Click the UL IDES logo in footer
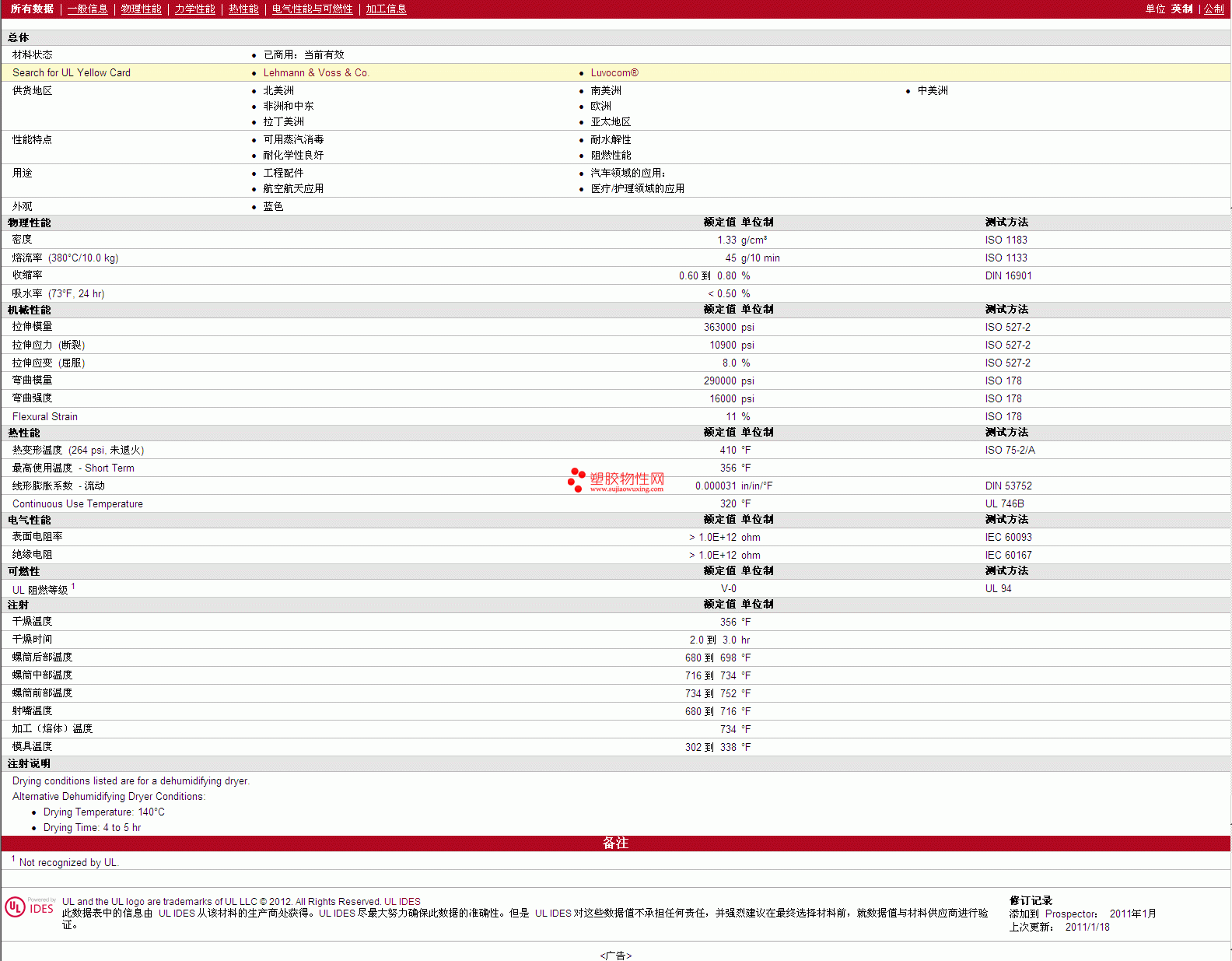The image size is (1232, 961). 30,907
